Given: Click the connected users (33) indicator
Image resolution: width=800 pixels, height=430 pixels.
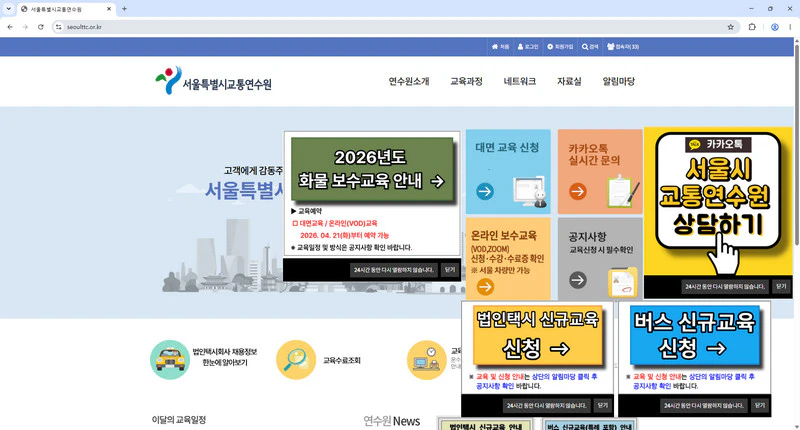Looking at the screenshot, I should (x=623, y=46).
